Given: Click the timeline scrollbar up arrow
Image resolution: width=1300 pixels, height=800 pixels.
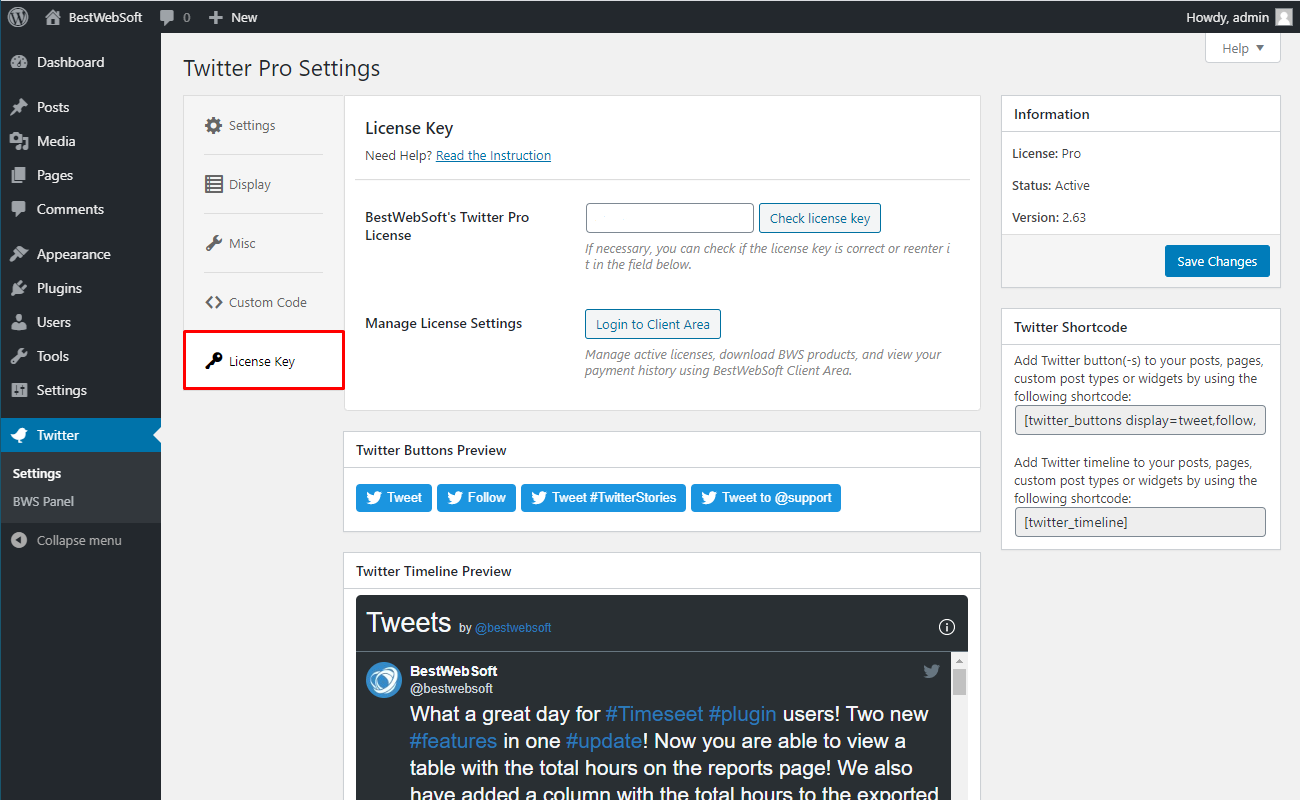Looking at the screenshot, I should (x=960, y=661).
